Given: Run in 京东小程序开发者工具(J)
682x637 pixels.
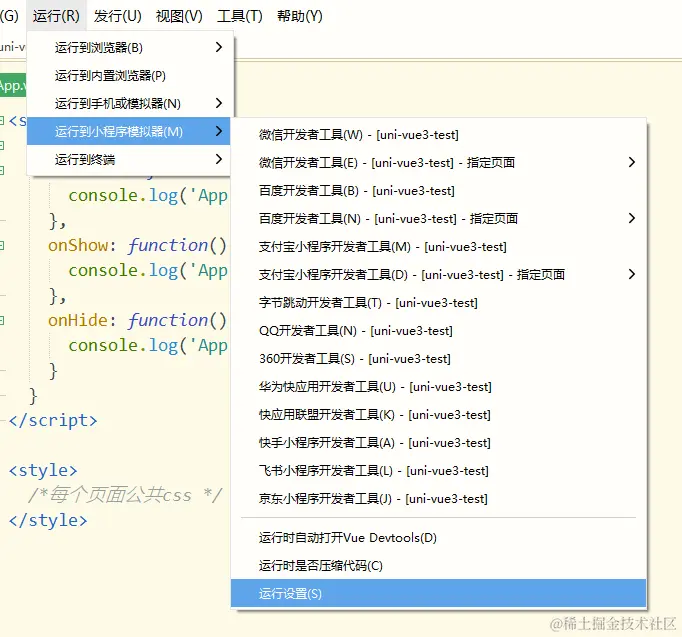Looking at the screenshot, I should click(x=438, y=499).
